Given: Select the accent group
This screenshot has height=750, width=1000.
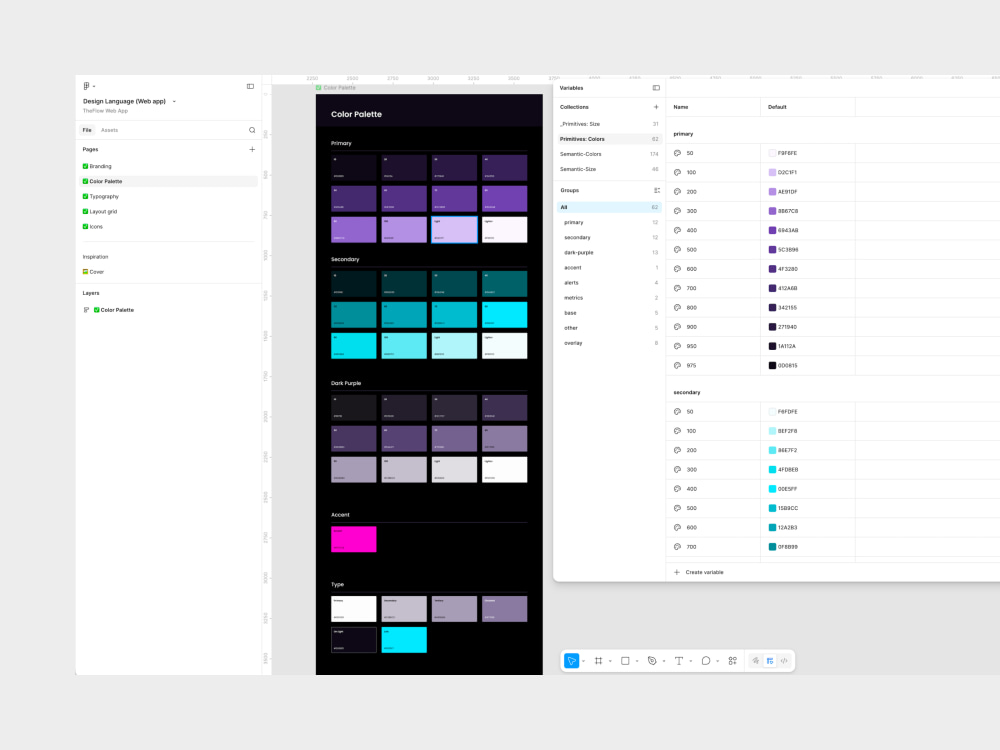Looking at the screenshot, I should [x=609, y=268].
